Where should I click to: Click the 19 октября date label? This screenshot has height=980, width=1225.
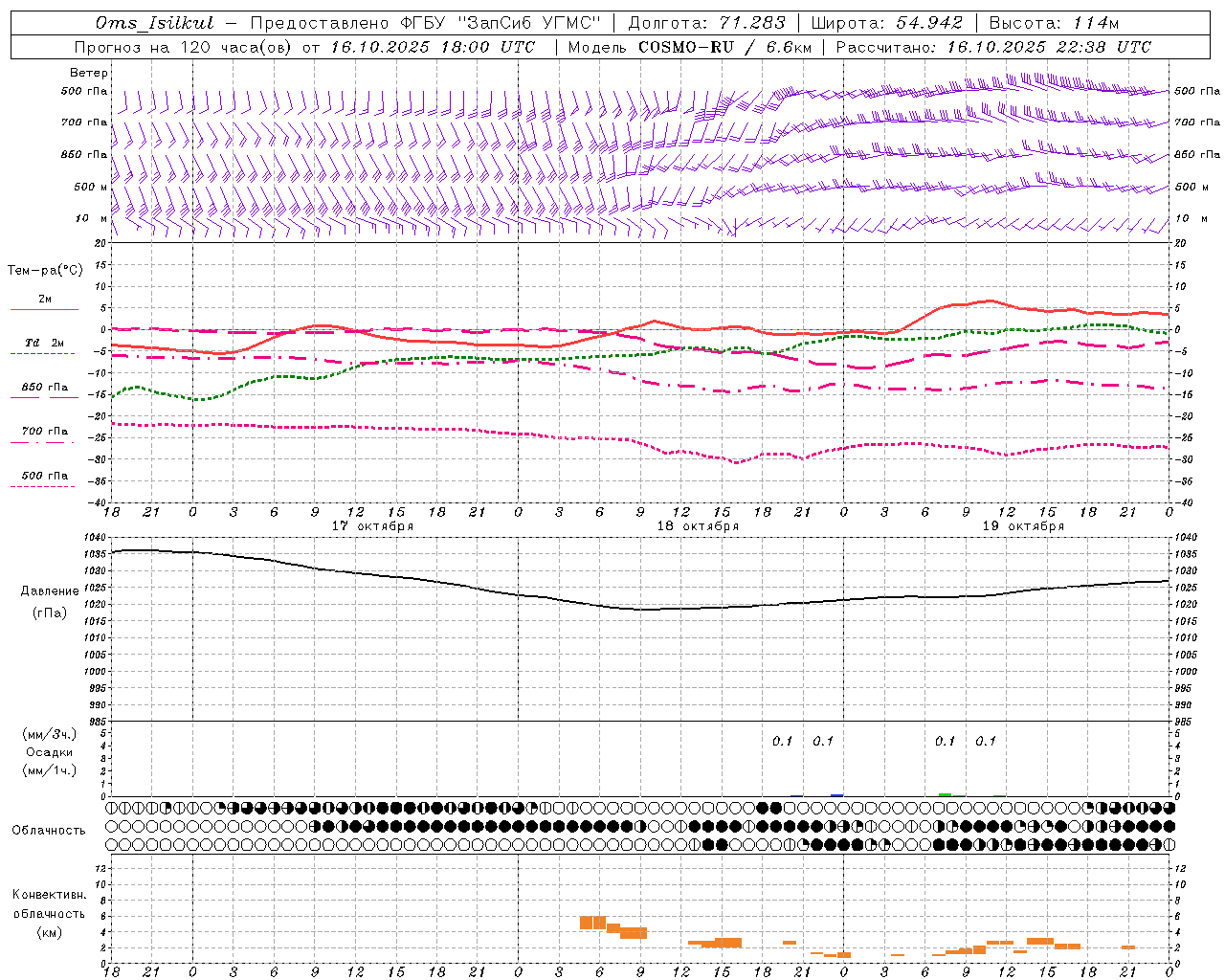click(x=1023, y=526)
